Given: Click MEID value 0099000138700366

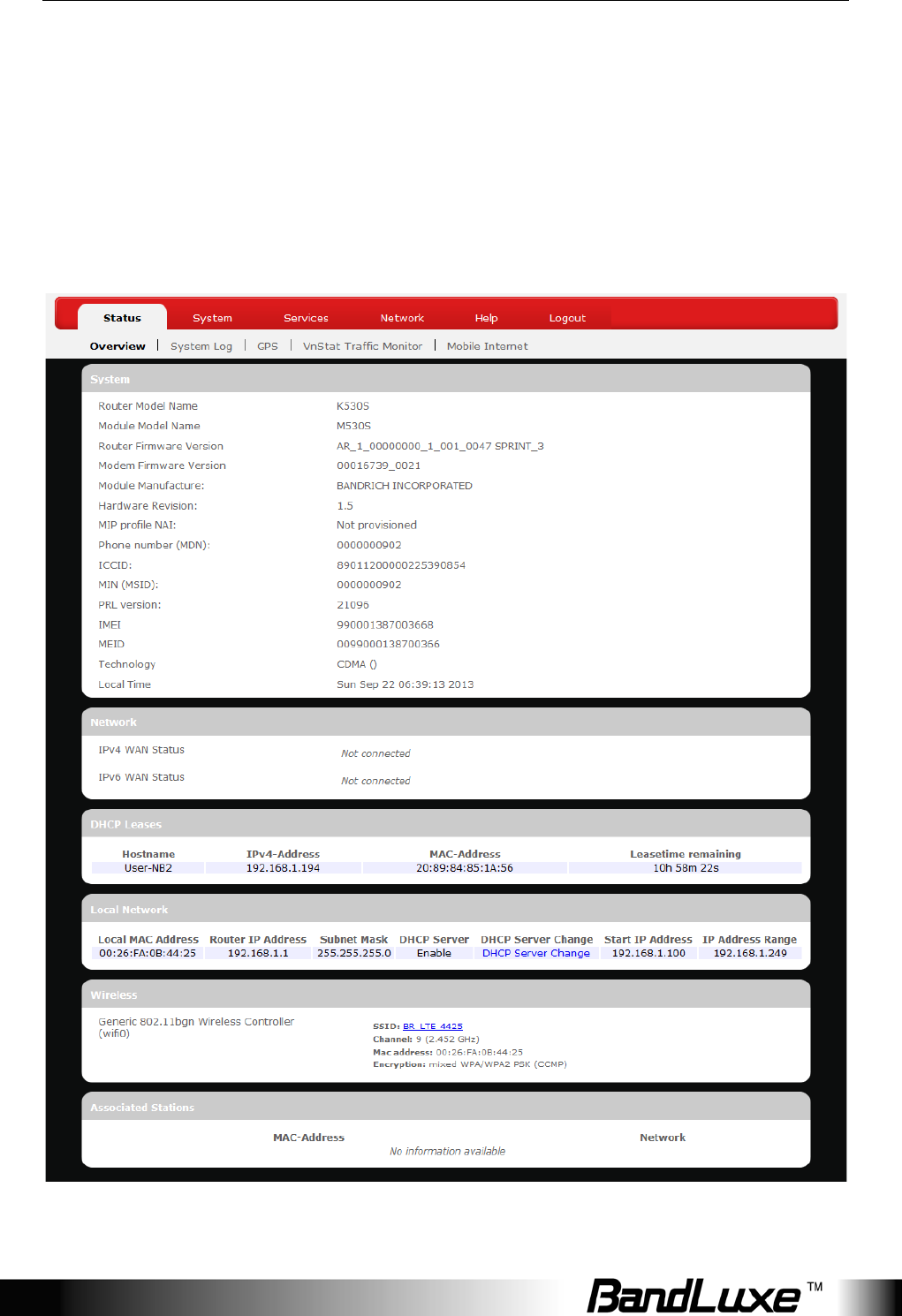Looking at the screenshot, I should [388, 644].
